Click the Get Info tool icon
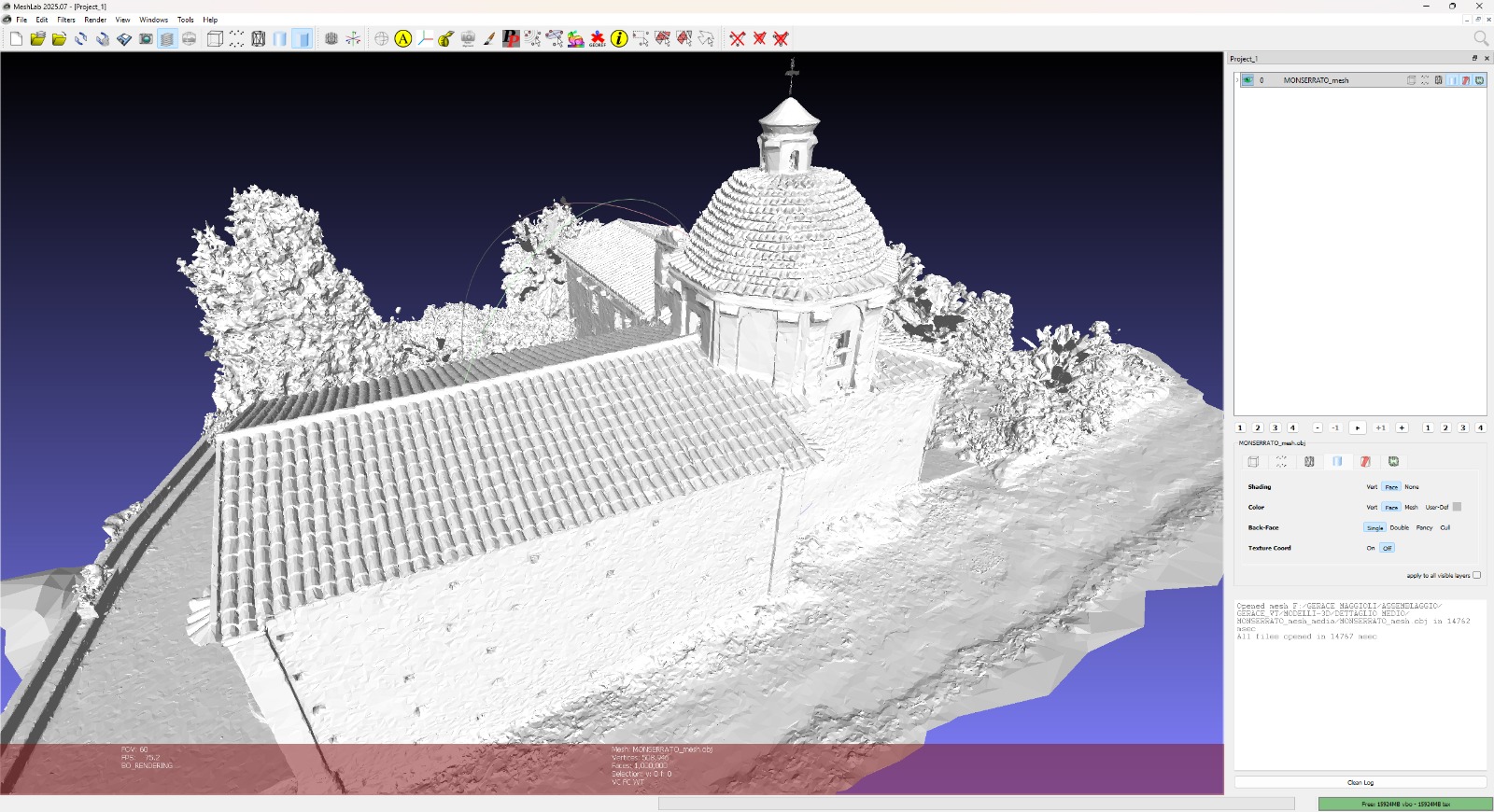 [619, 39]
